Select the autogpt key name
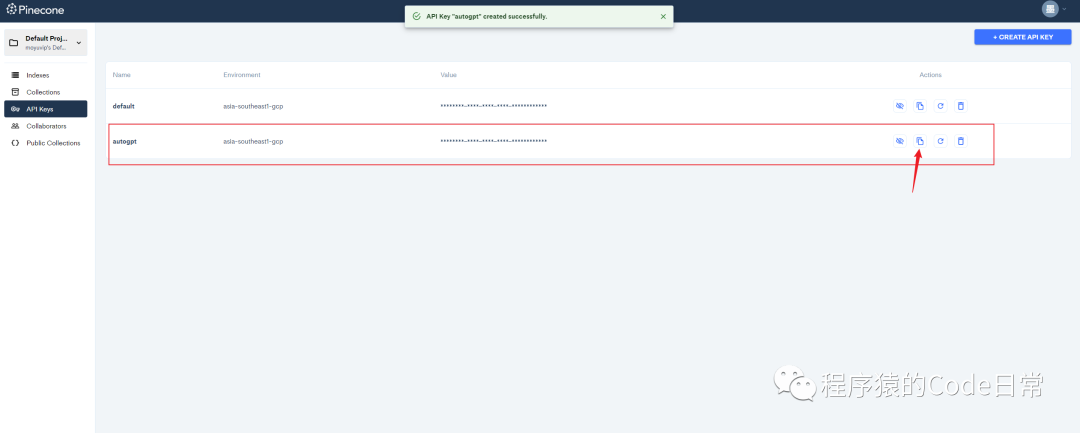 coord(125,141)
